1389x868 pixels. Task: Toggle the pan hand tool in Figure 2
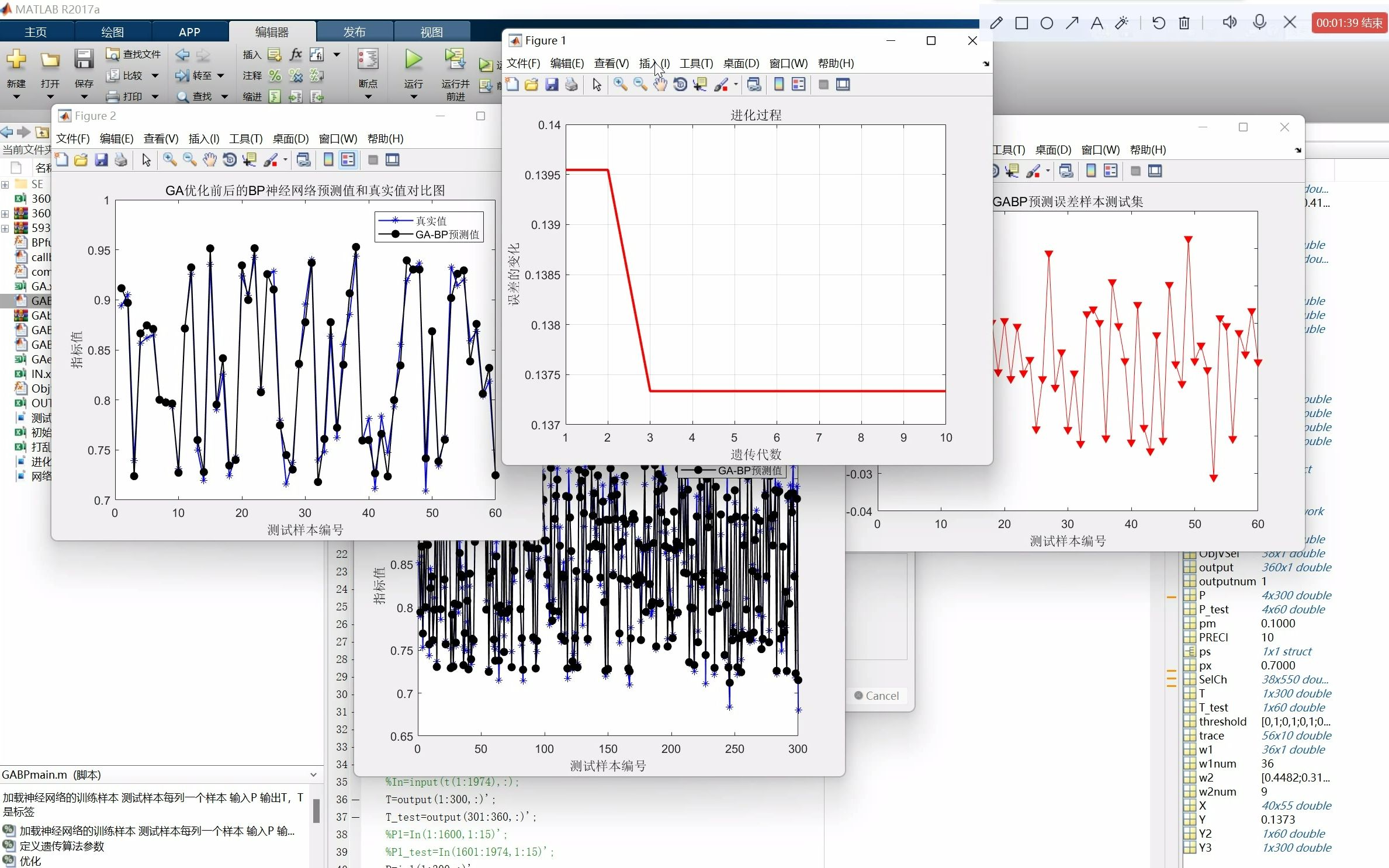click(209, 160)
